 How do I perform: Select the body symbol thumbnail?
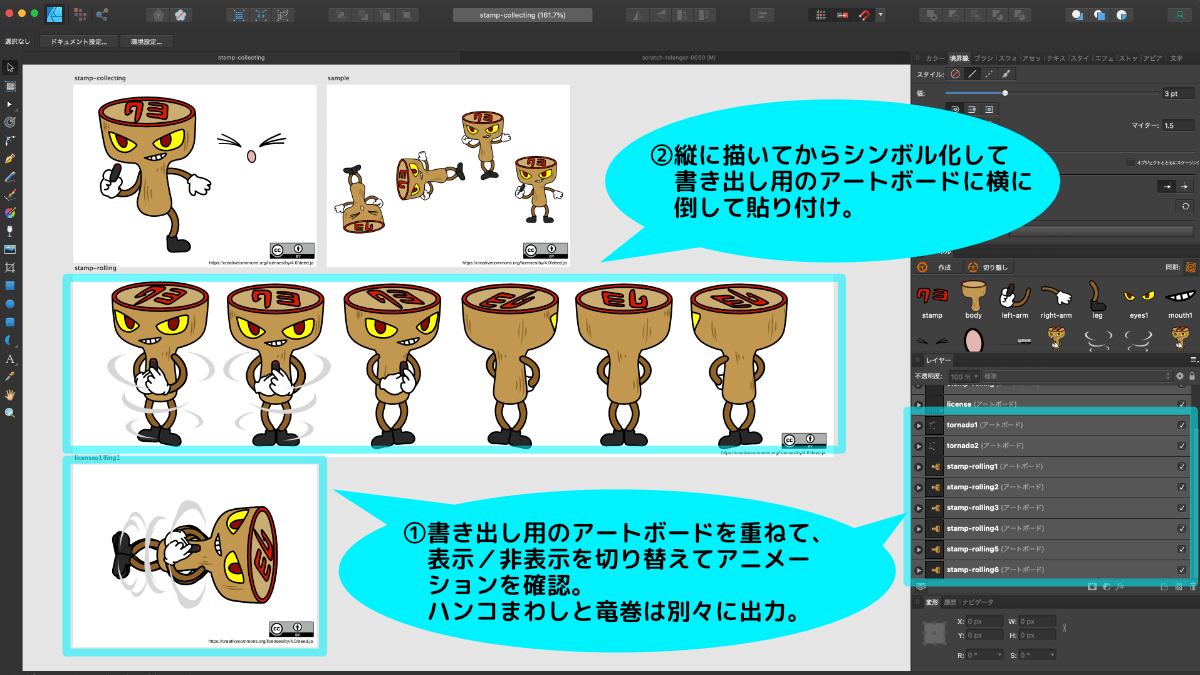tap(976, 296)
